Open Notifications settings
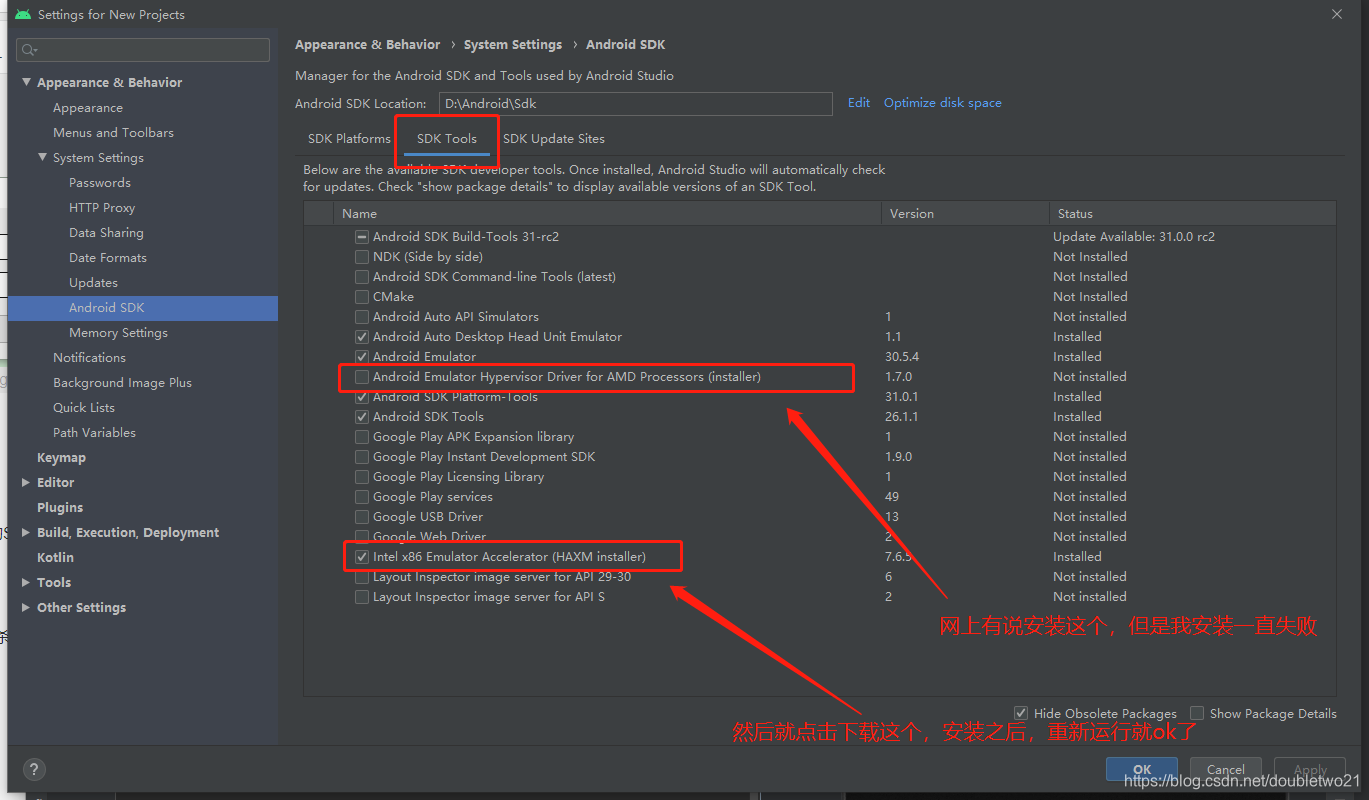Screen dimensions: 1369x800 pyautogui.click(x=89, y=358)
